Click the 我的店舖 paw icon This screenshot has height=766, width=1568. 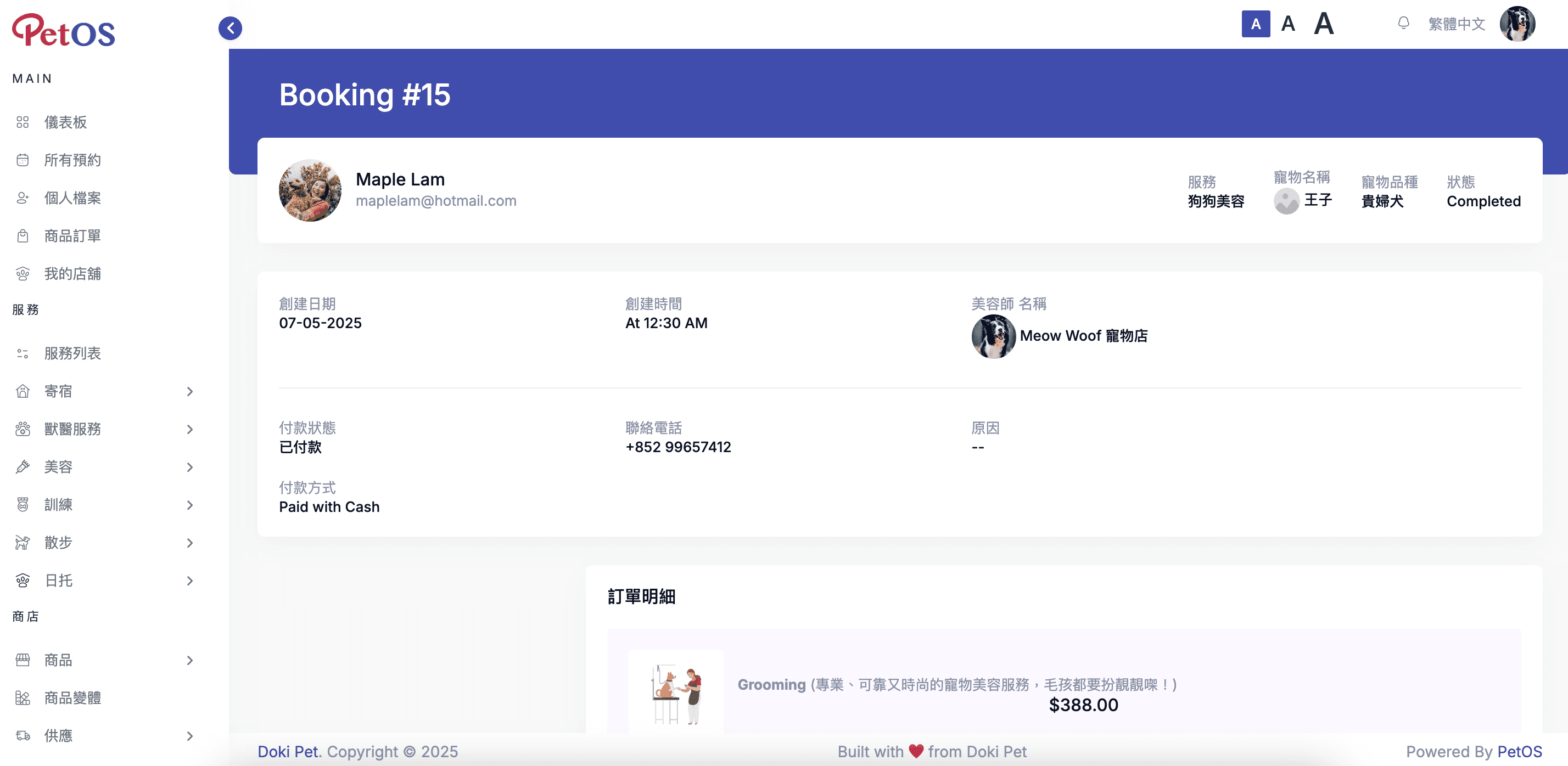[x=23, y=274]
